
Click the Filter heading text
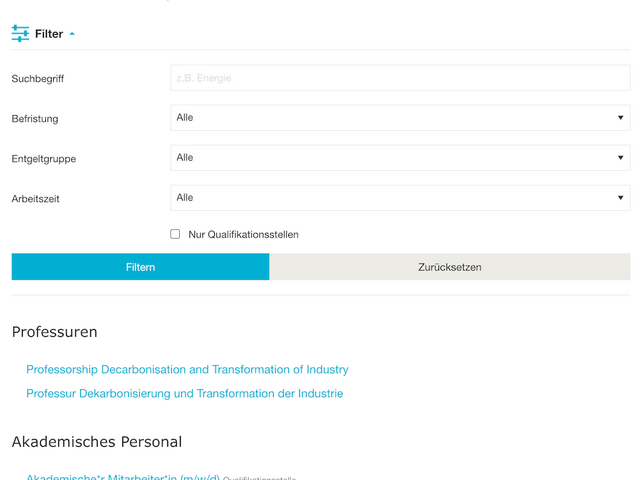pyautogui.click(x=48, y=34)
